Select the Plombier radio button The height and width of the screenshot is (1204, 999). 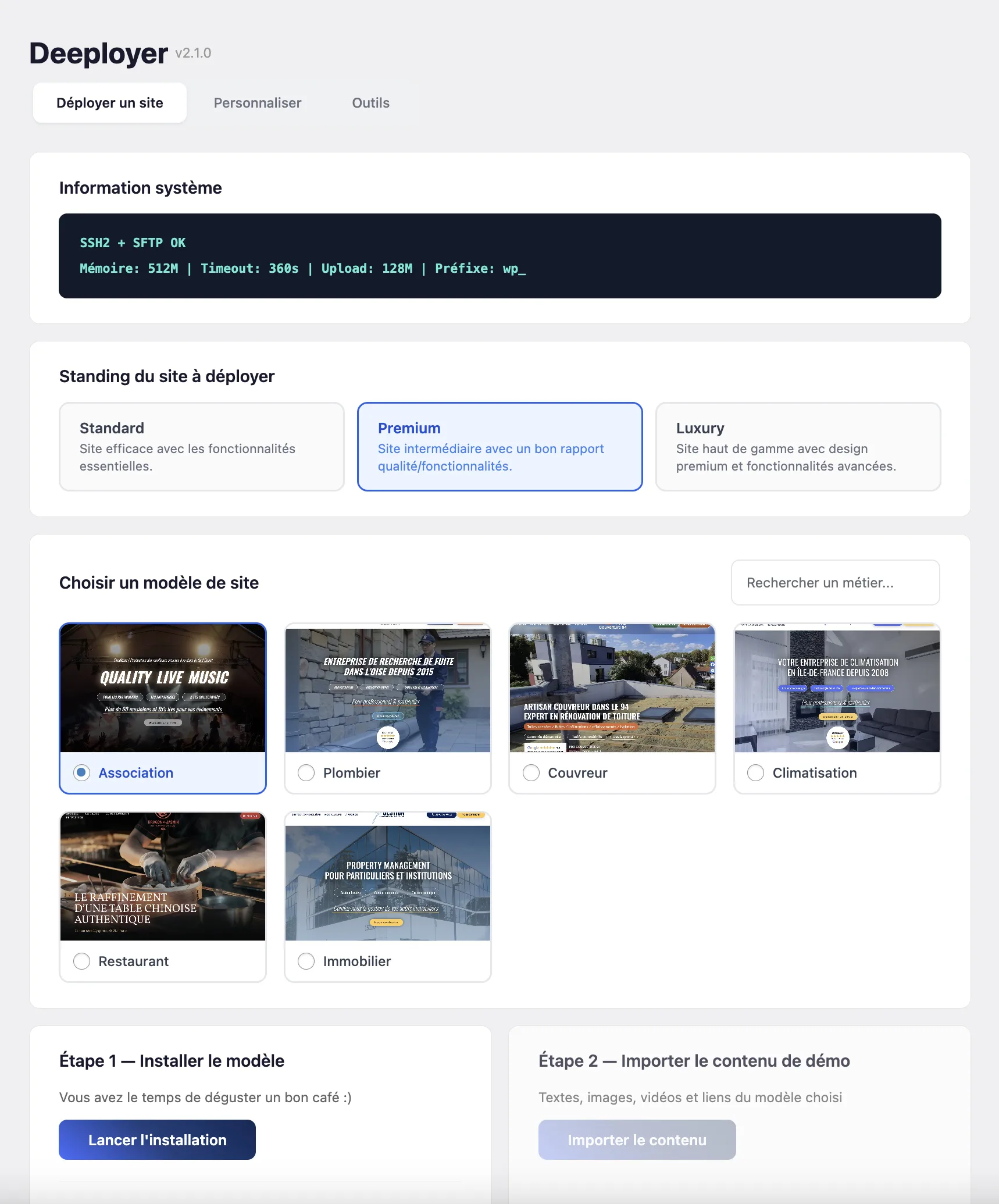306,773
